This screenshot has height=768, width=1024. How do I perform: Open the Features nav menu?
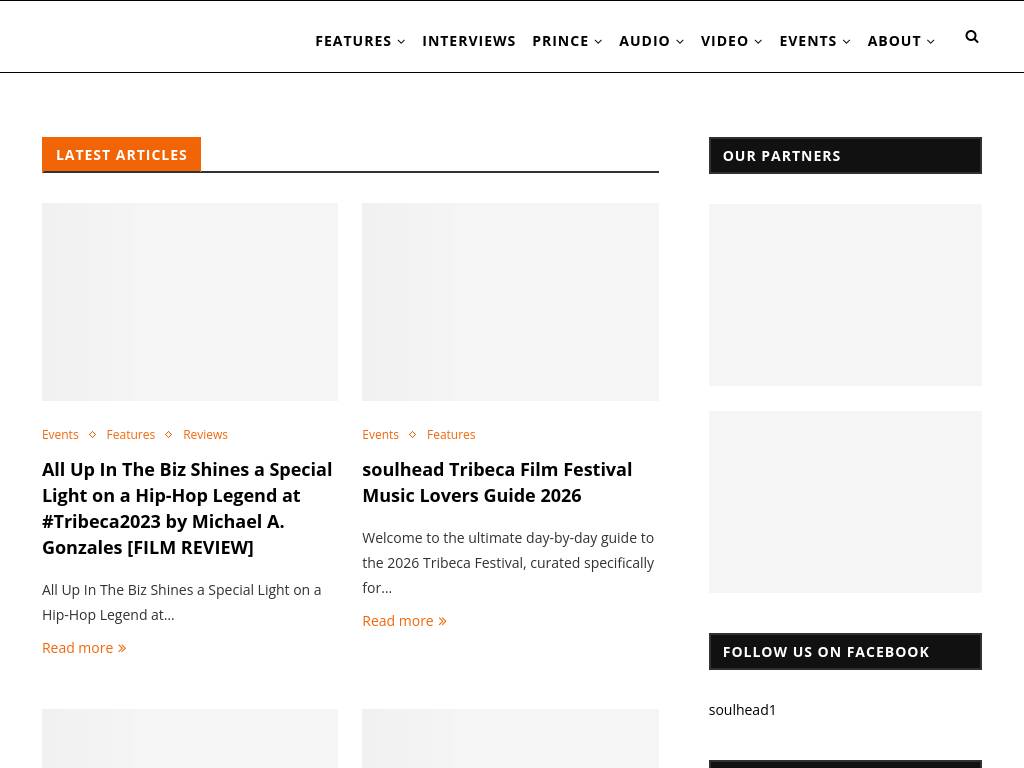(353, 41)
